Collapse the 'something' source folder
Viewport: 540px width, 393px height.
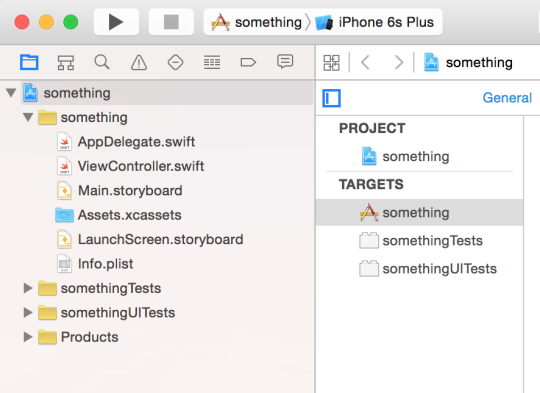coord(28,117)
